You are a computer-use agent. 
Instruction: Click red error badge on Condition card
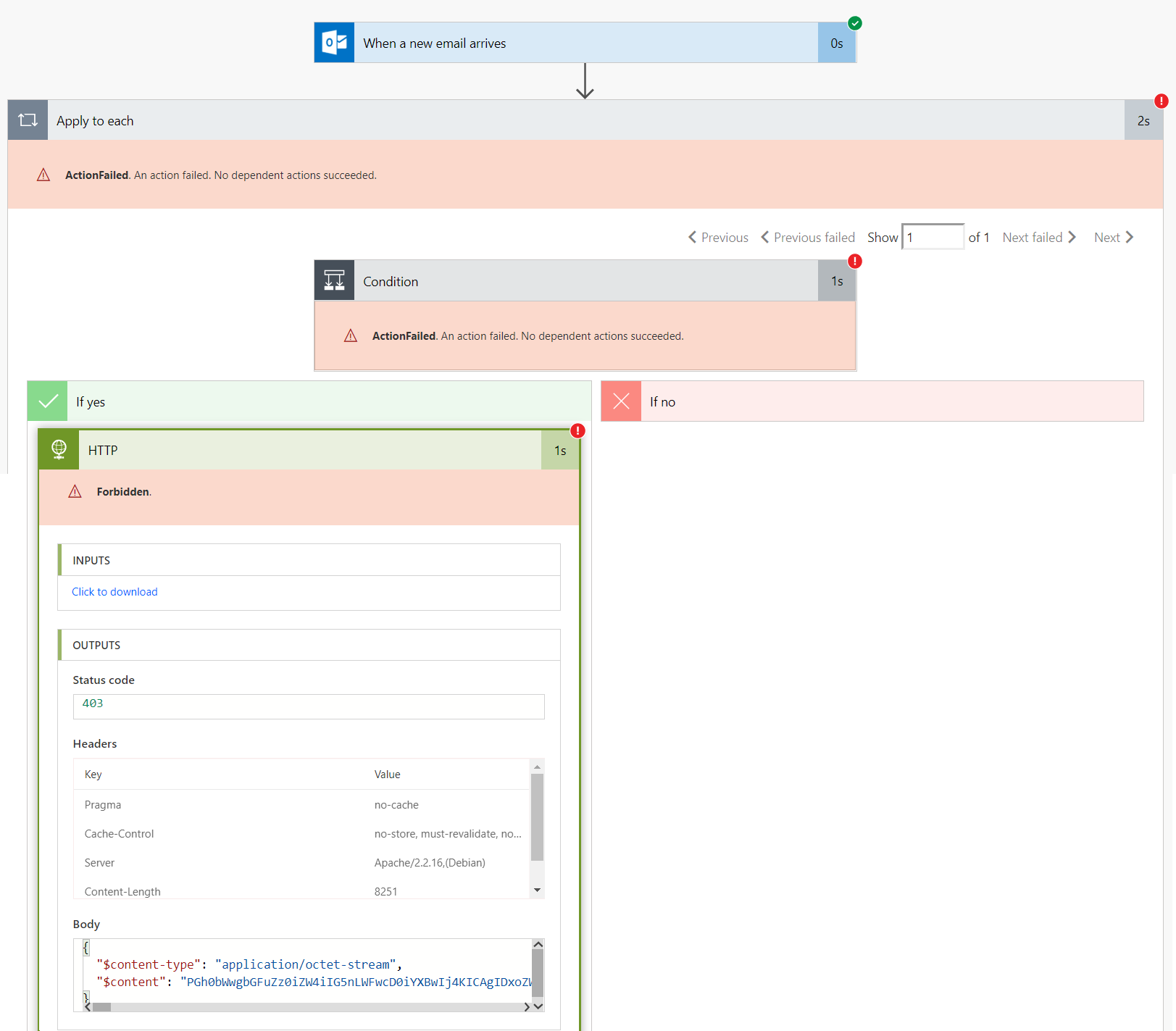855,261
